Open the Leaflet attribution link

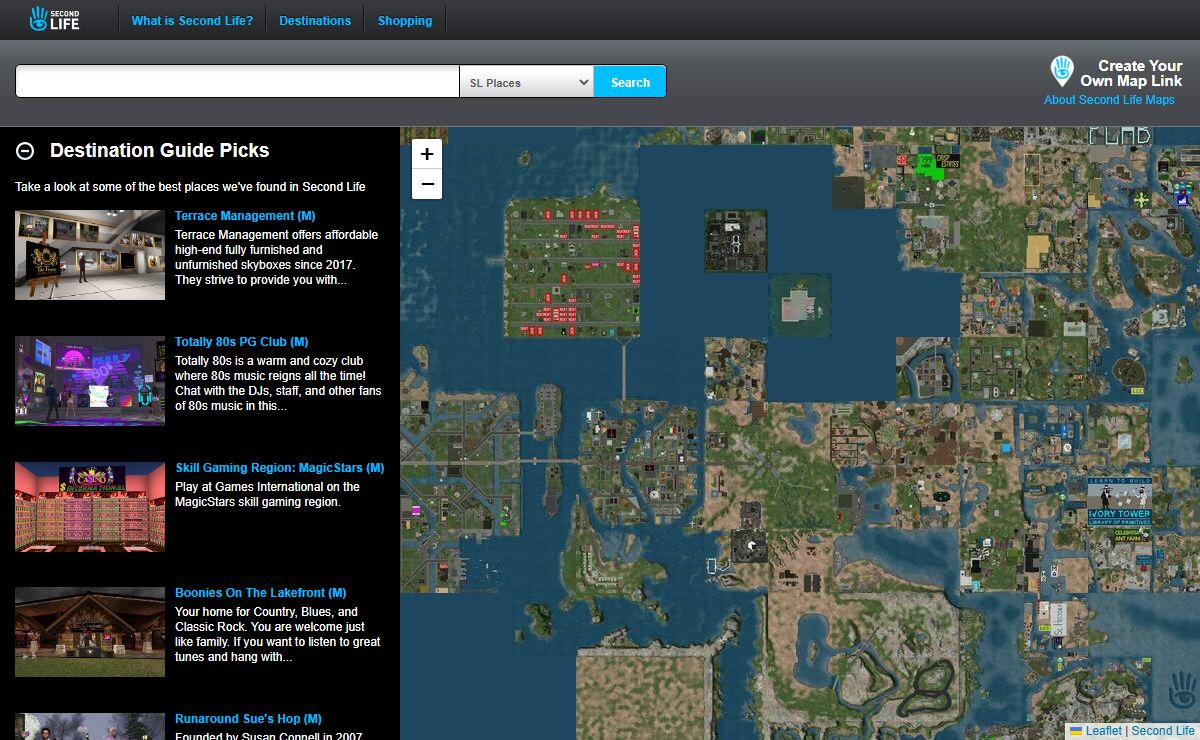tap(1103, 731)
